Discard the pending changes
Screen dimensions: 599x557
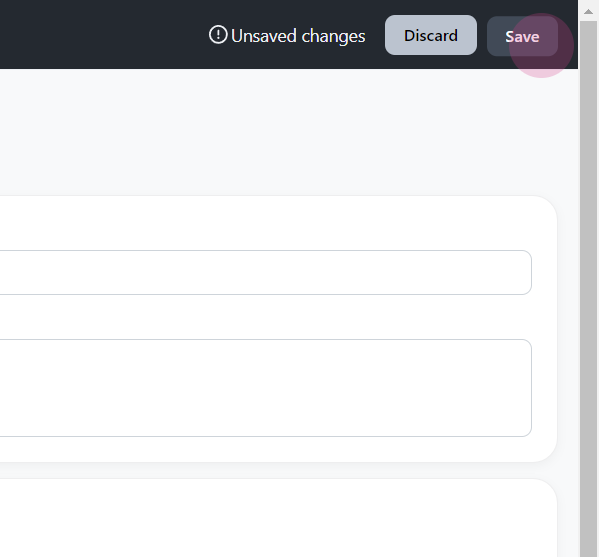(x=431, y=35)
